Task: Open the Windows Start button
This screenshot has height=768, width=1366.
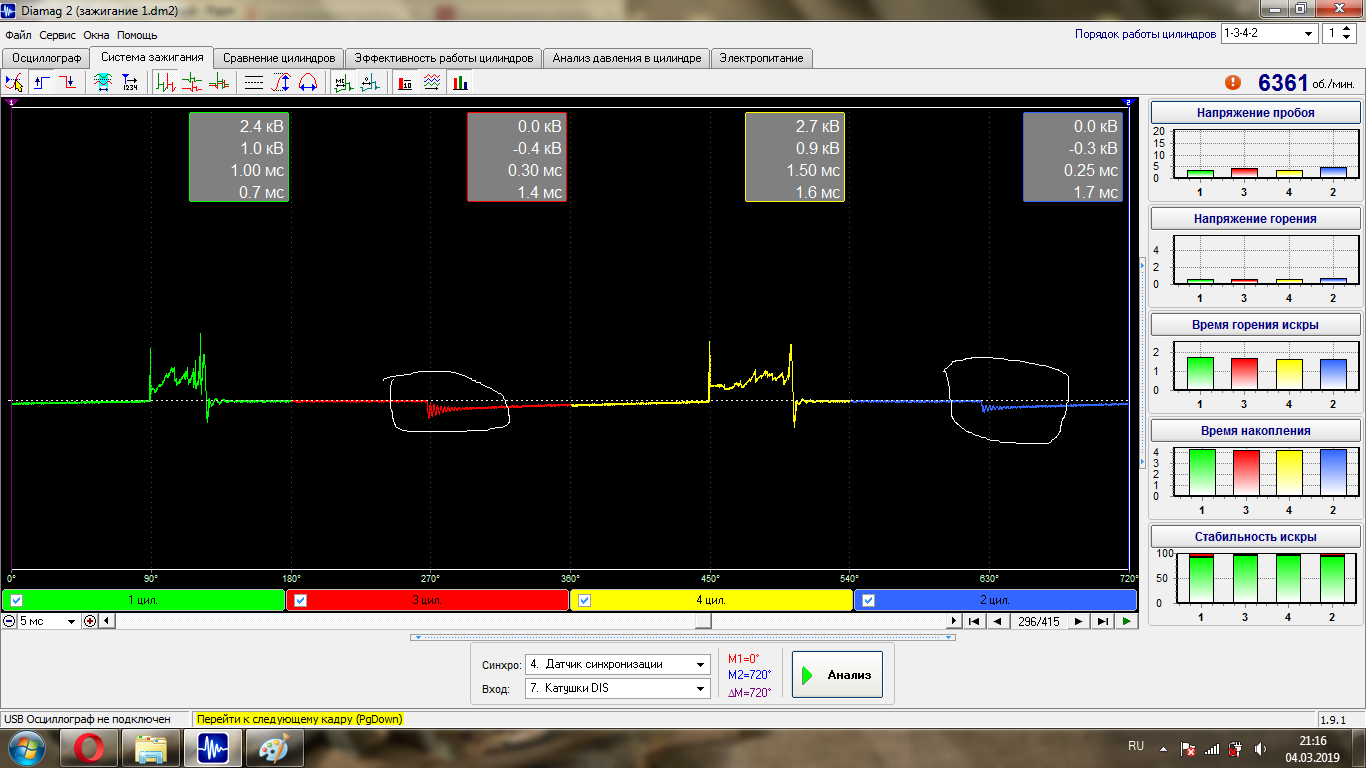Action: tap(24, 747)
